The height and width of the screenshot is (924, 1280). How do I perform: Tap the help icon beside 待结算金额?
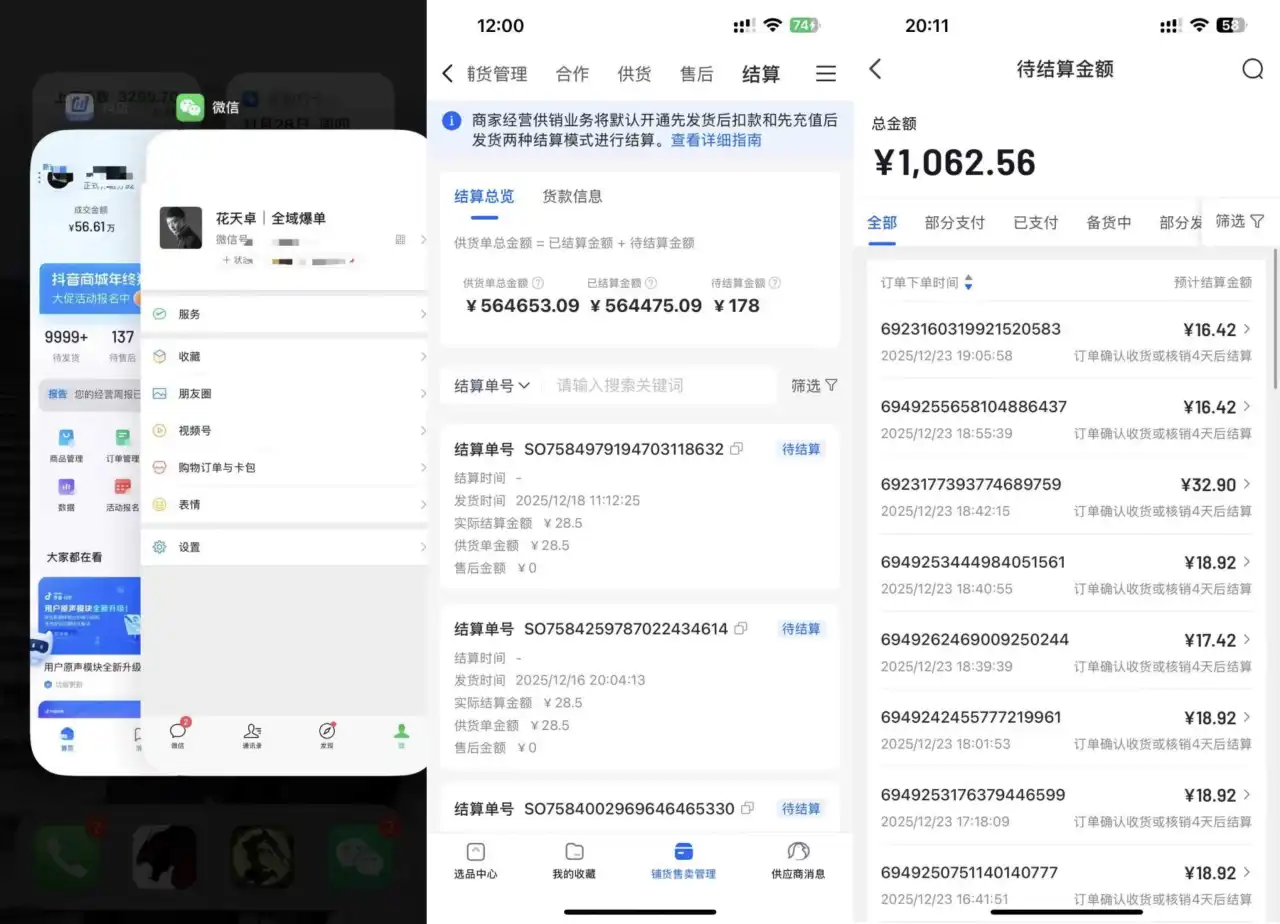[x=774, y=283]
